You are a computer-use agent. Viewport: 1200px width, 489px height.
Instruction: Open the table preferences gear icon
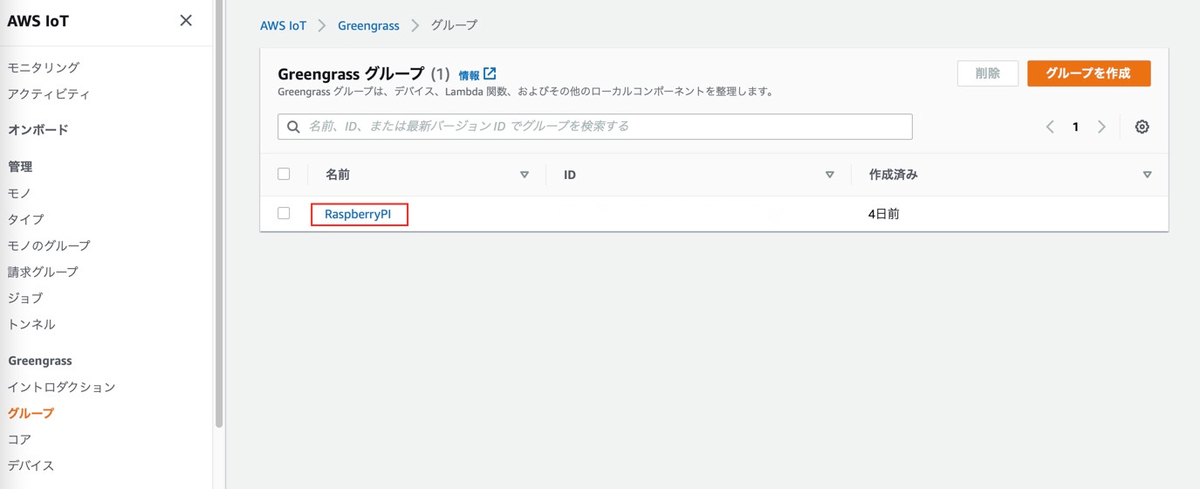pos(1142,127)
